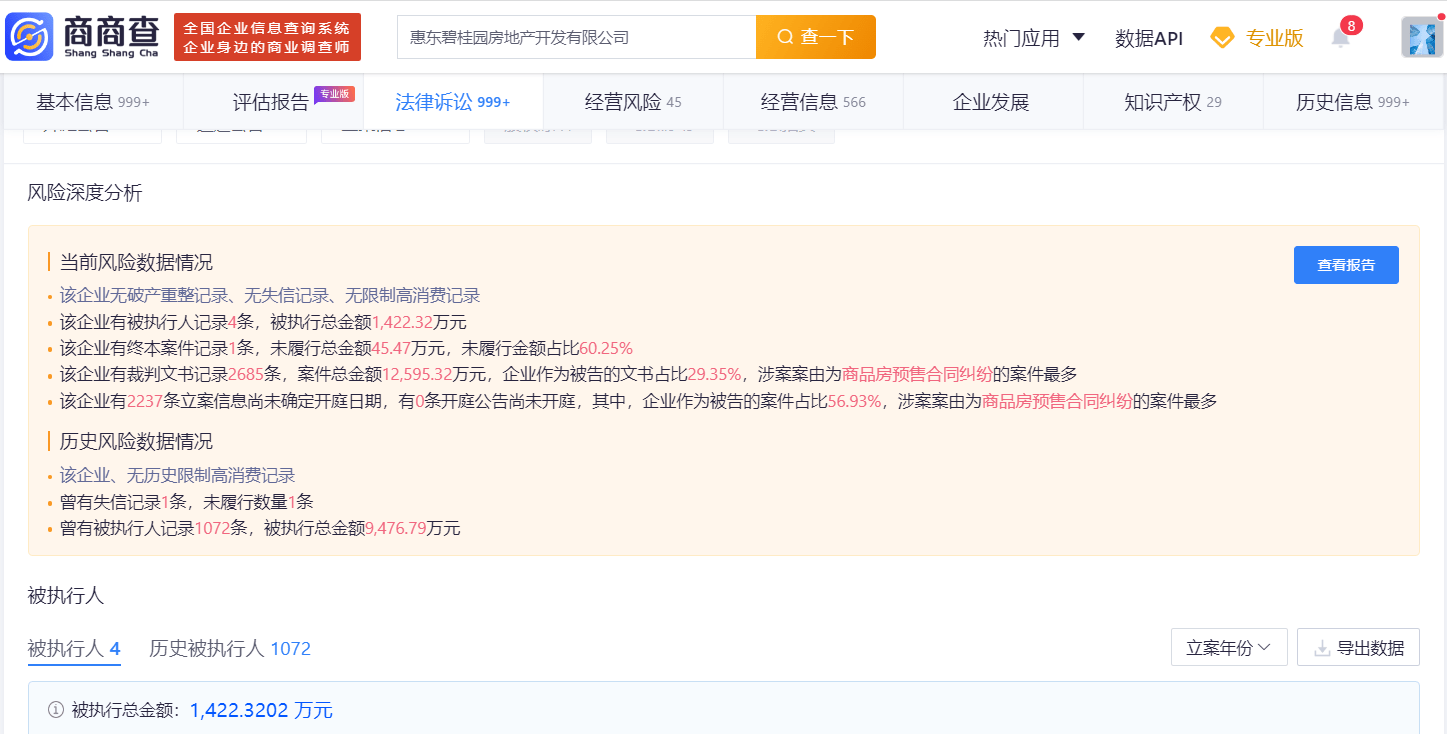Open the 经营风险 tab
Viewport: 1447px width, 734px height.
tap(633, 102)
